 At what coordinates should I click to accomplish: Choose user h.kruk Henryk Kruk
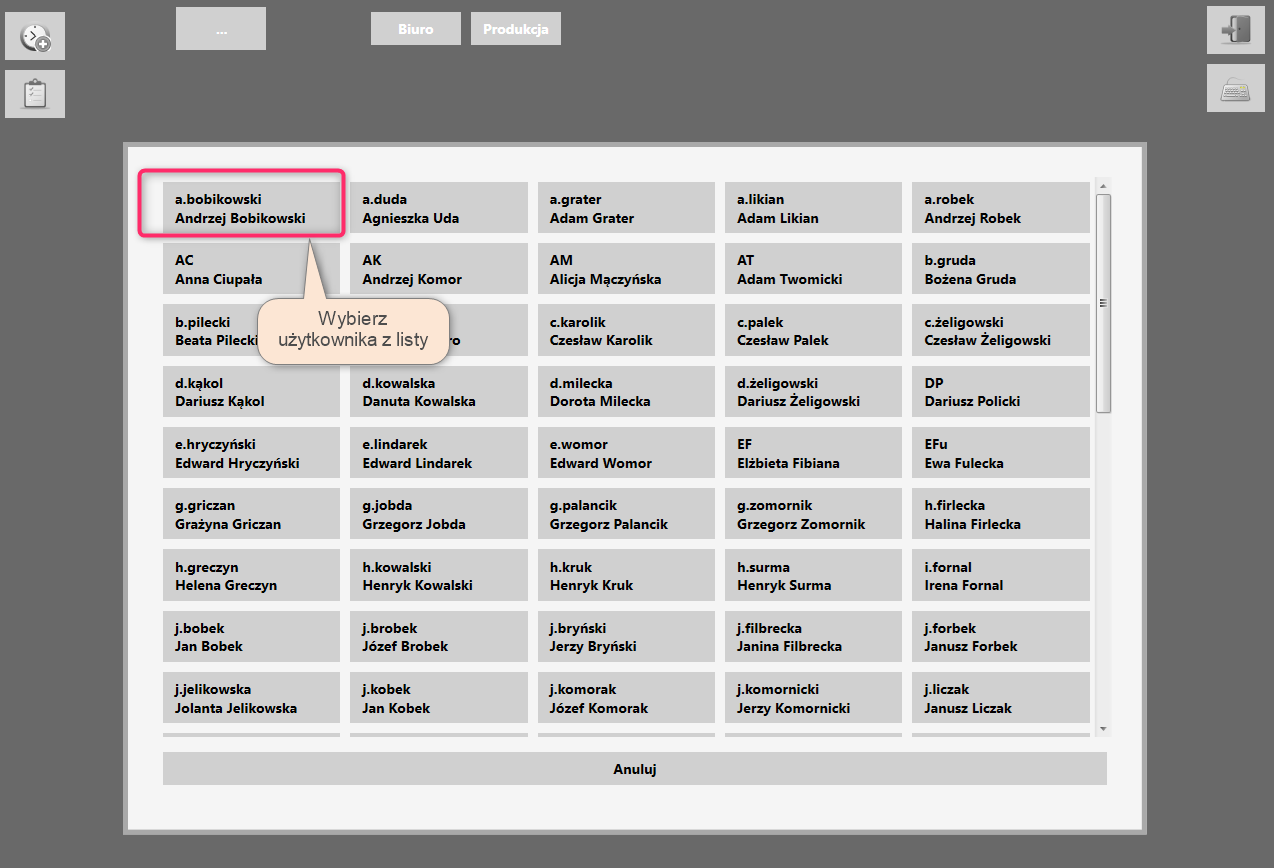(x=625, y=576)
